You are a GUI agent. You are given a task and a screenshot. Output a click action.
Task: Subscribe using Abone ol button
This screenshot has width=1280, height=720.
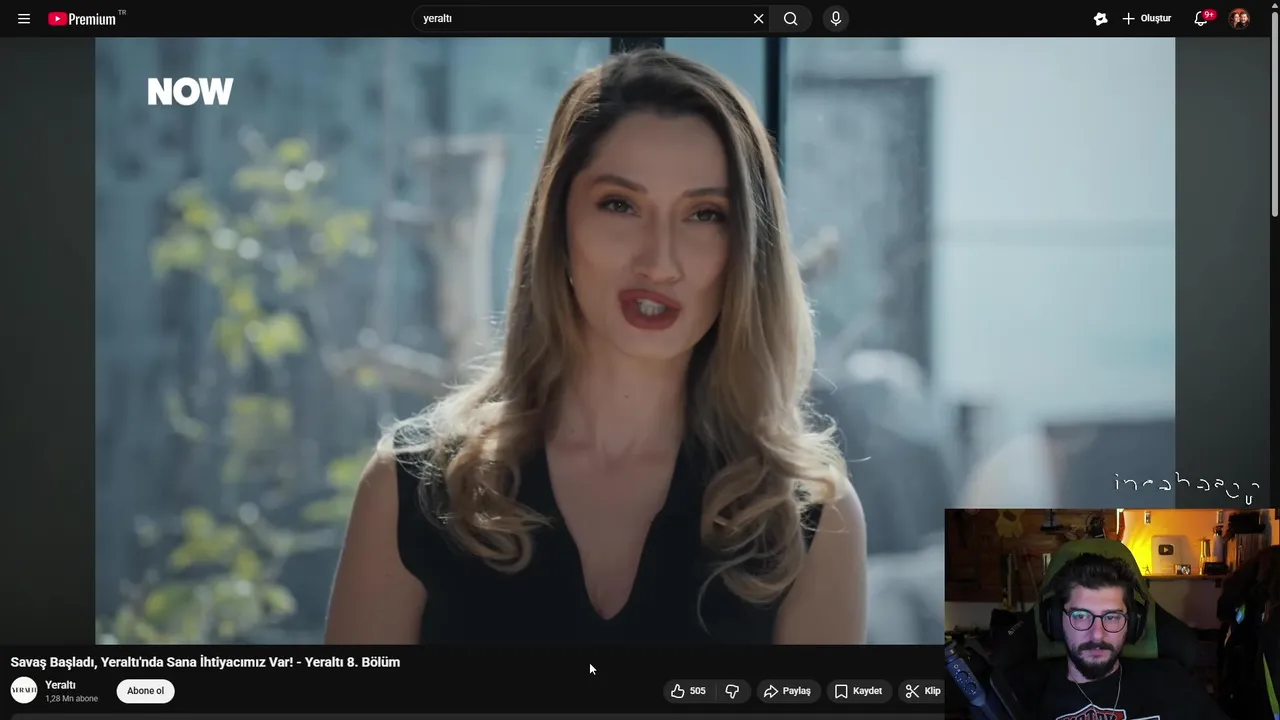tap(146, 691)
